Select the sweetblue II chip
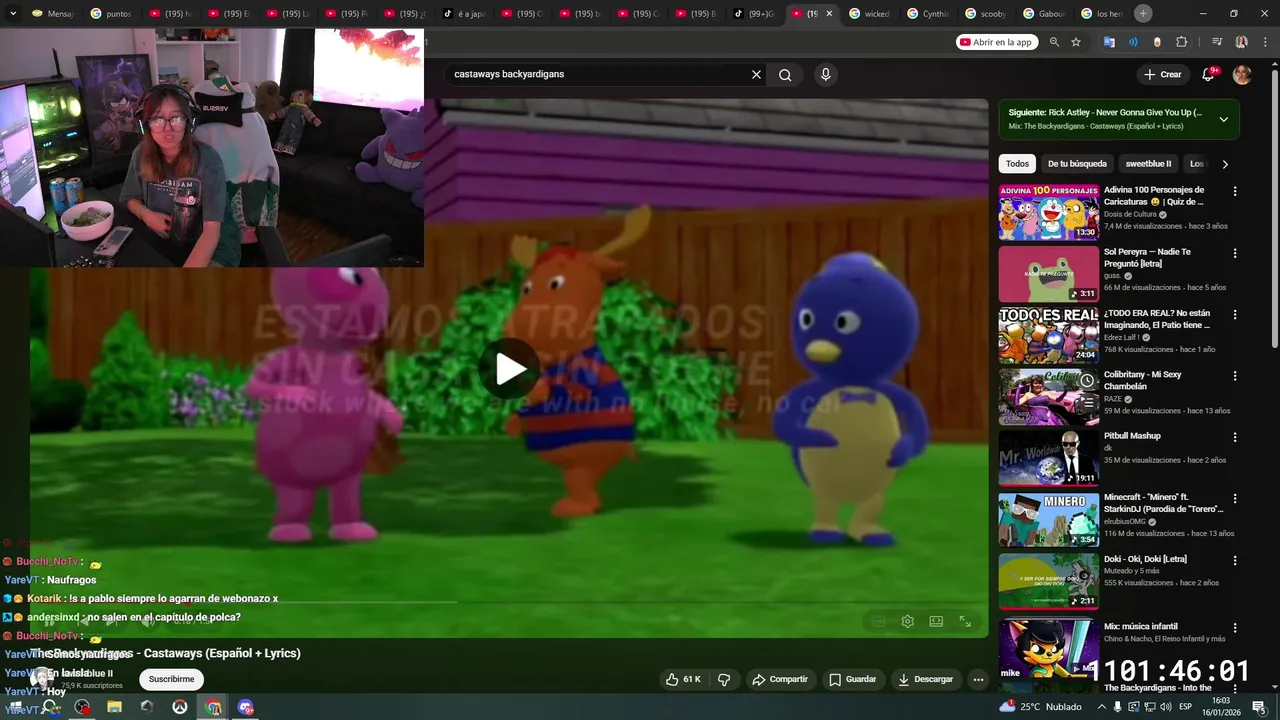 click(1148, 164)
